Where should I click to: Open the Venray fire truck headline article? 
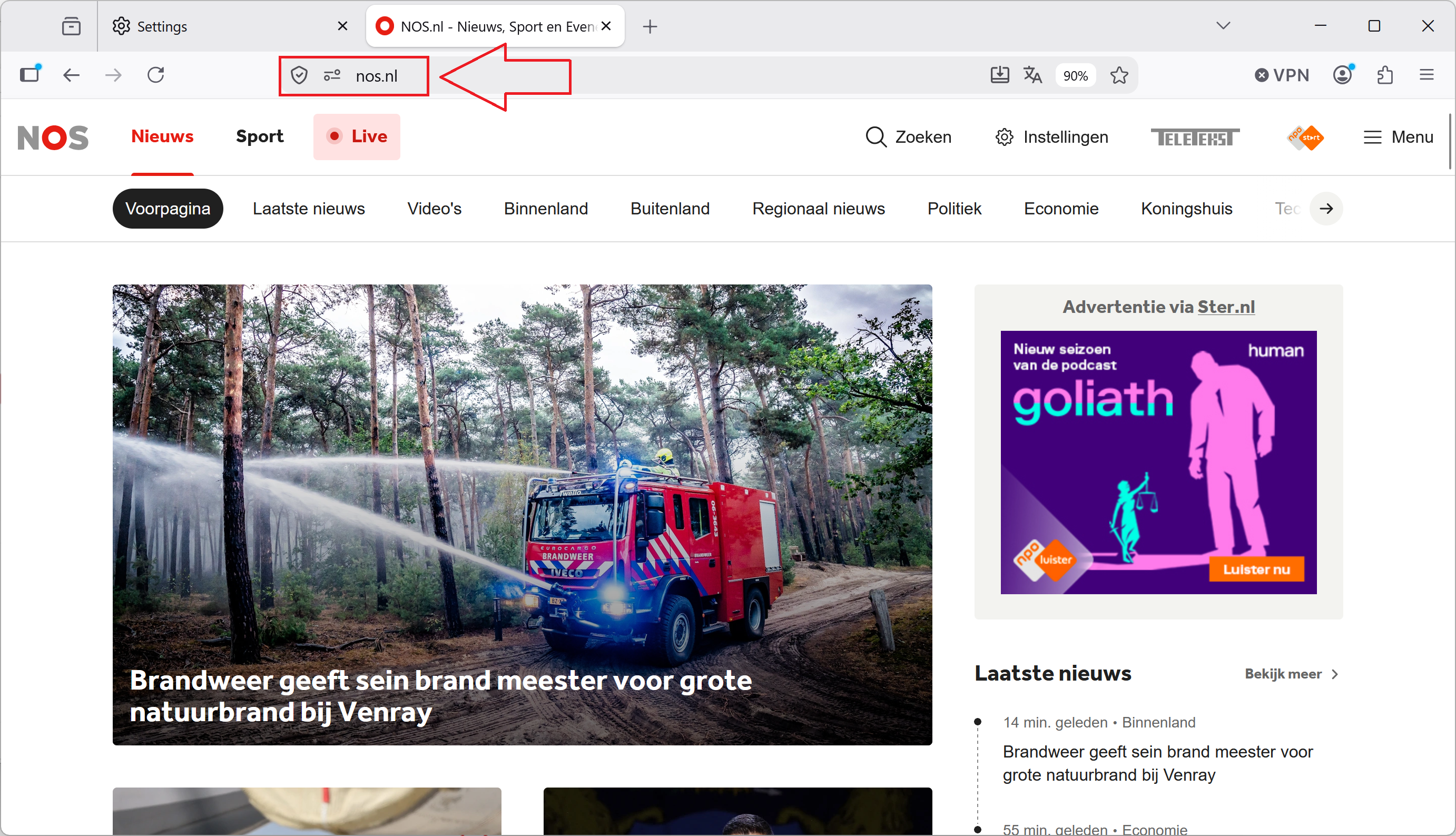pos(522,515)
